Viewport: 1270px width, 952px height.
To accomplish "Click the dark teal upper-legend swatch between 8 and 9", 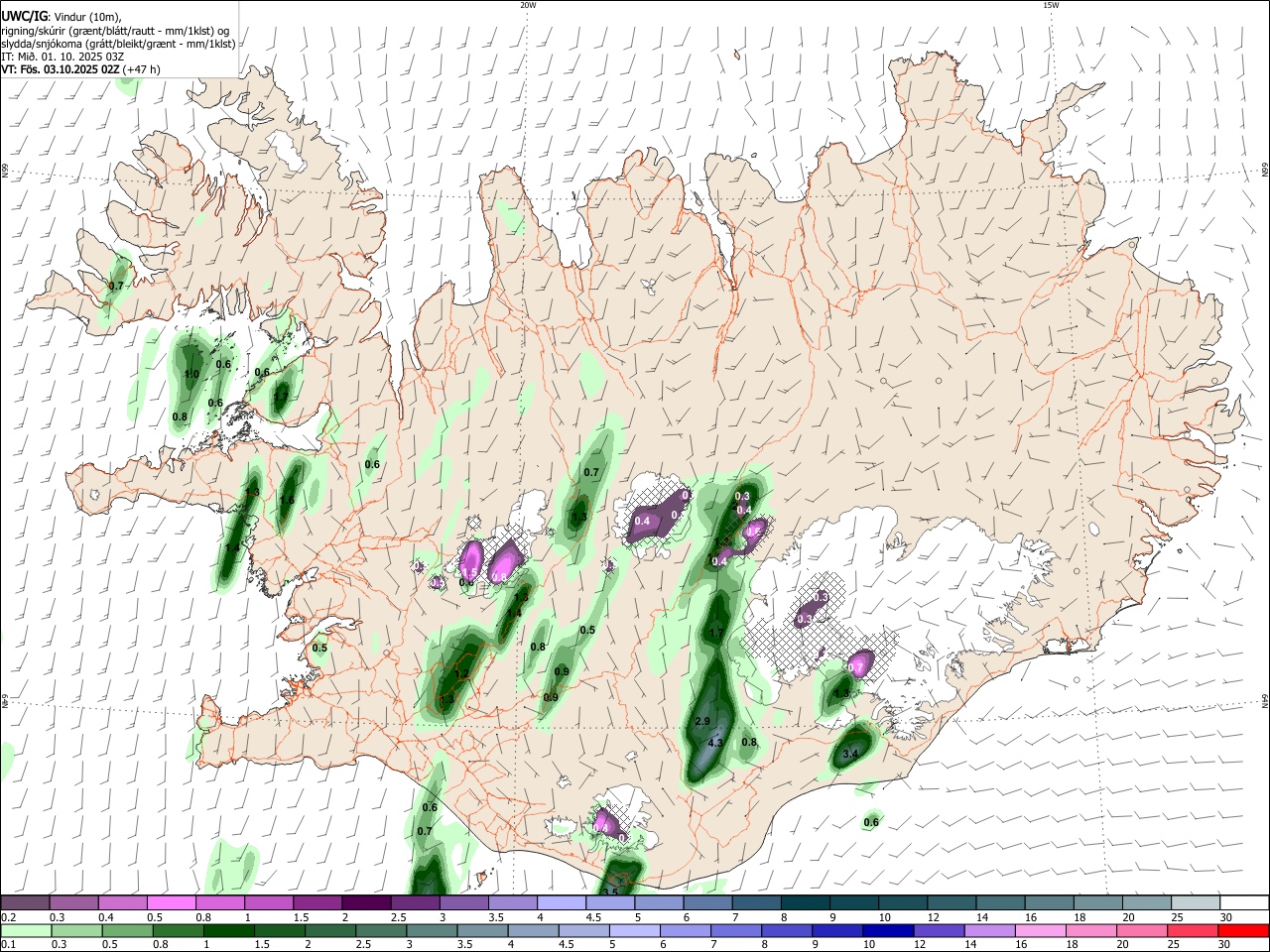I will pyautogui.click(x=806, y=902).
